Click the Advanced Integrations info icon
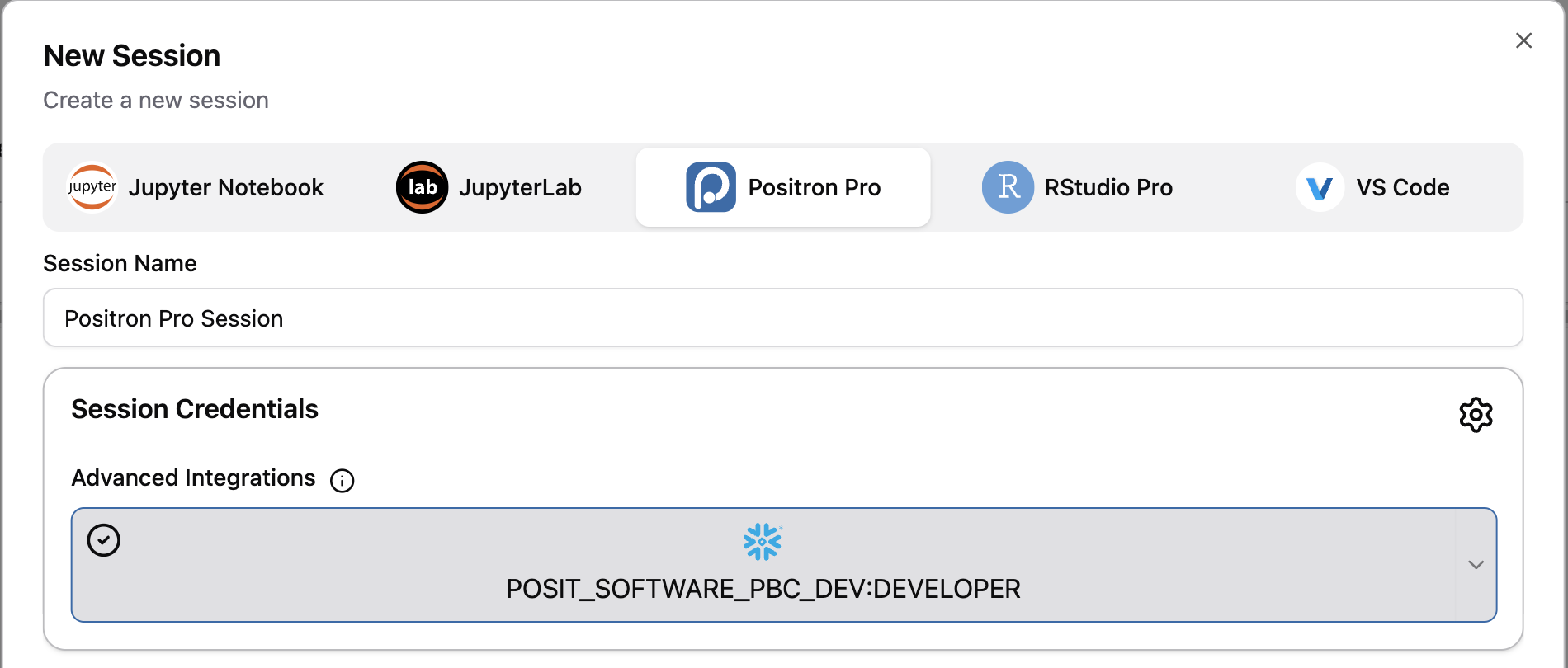 coord(342,480)
